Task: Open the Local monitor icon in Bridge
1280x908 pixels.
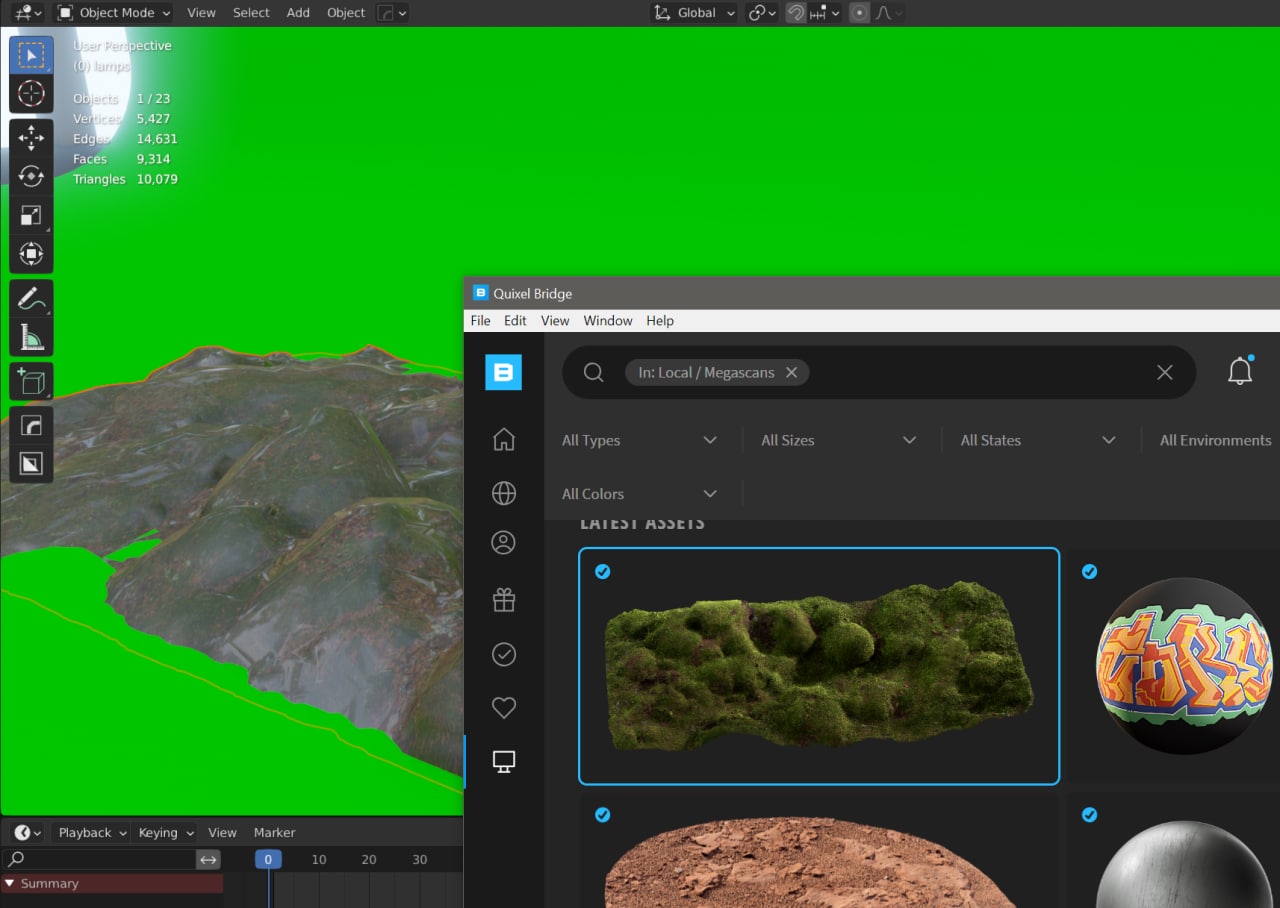Action: pyautogui.click(x=504, y=762)
